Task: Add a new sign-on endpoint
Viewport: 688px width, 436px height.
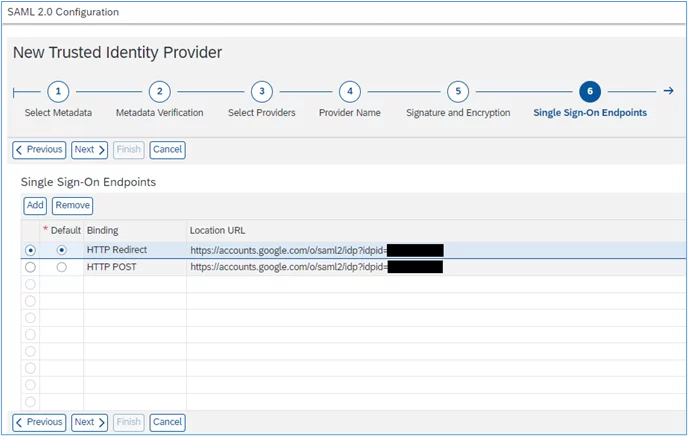Action: [x=35, y=206]
